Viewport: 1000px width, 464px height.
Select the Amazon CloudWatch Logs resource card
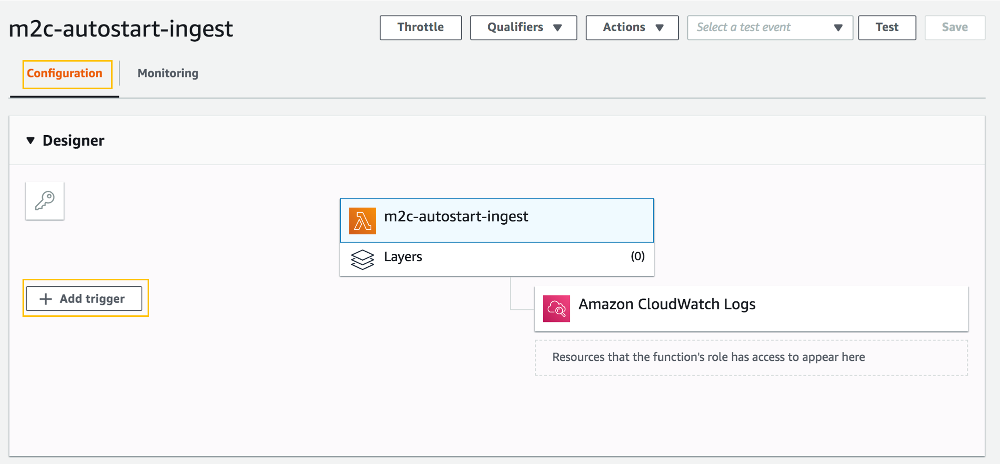coord(751,308)
